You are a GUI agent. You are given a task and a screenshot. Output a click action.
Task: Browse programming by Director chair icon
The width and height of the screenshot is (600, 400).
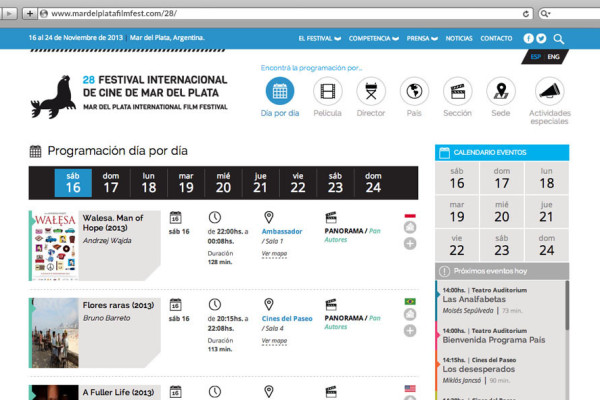coord(371,91)
